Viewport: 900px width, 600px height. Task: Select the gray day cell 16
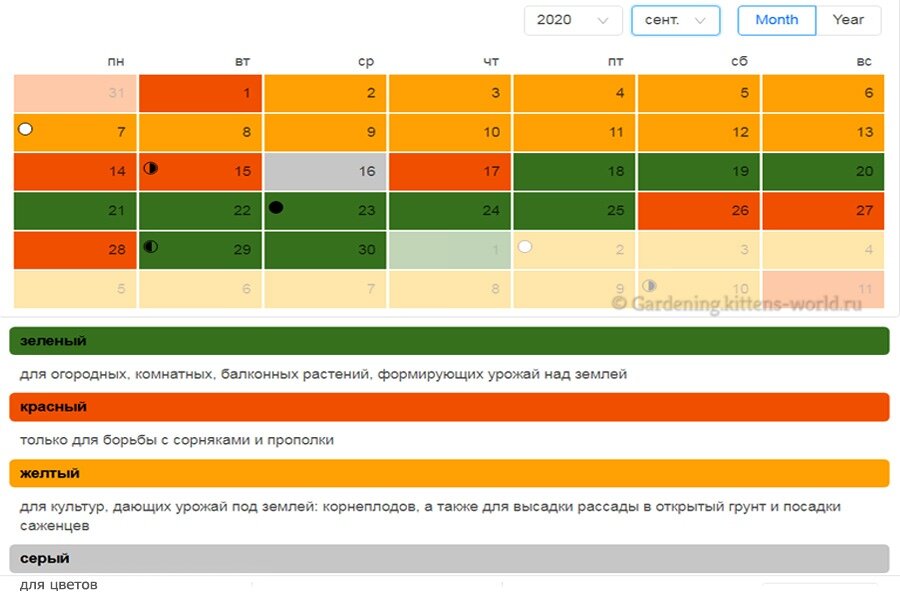coord(325,171)
